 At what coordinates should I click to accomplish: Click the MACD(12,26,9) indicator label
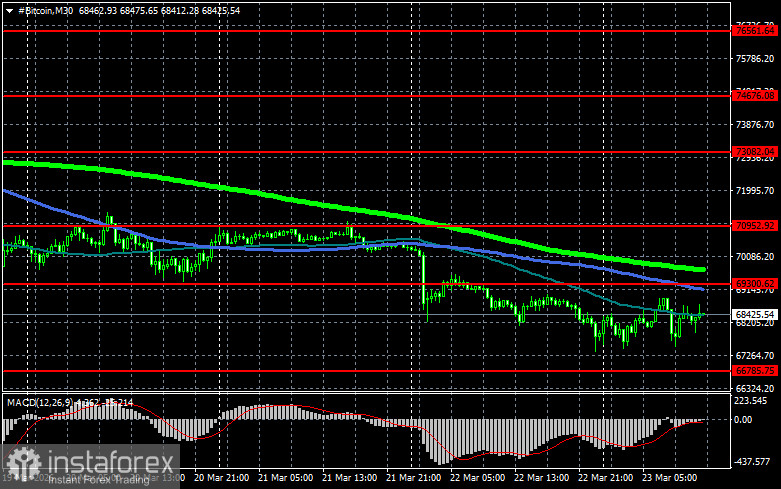click(x=40, y=402)
